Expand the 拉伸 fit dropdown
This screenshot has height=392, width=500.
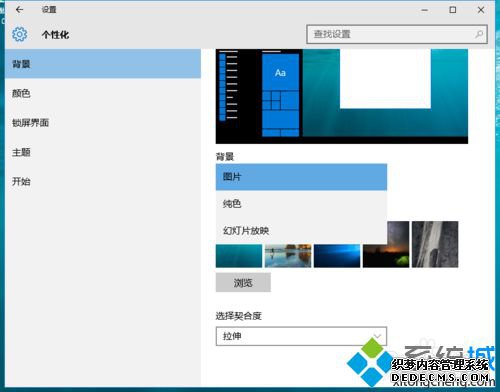point(301,336)
